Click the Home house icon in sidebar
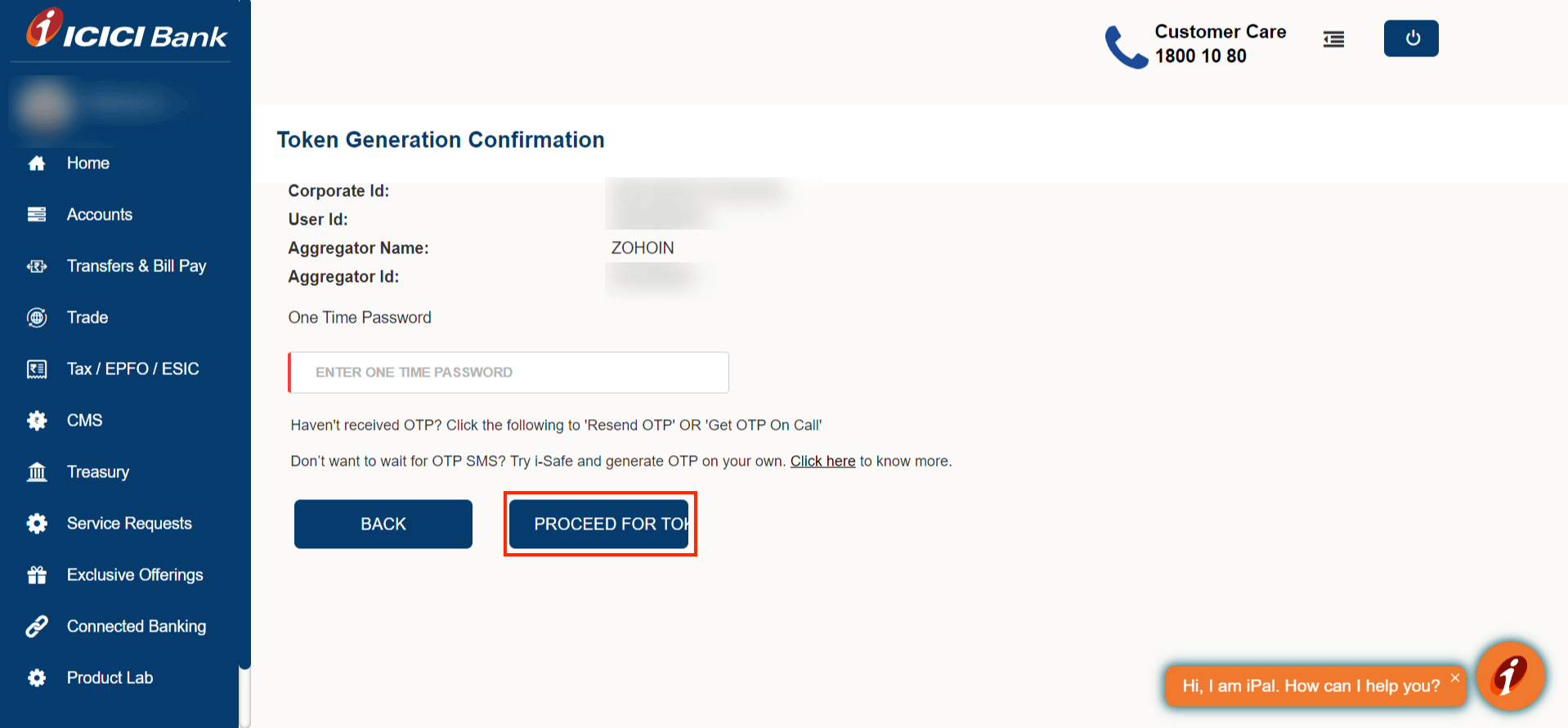 click(x=37, y=163)
